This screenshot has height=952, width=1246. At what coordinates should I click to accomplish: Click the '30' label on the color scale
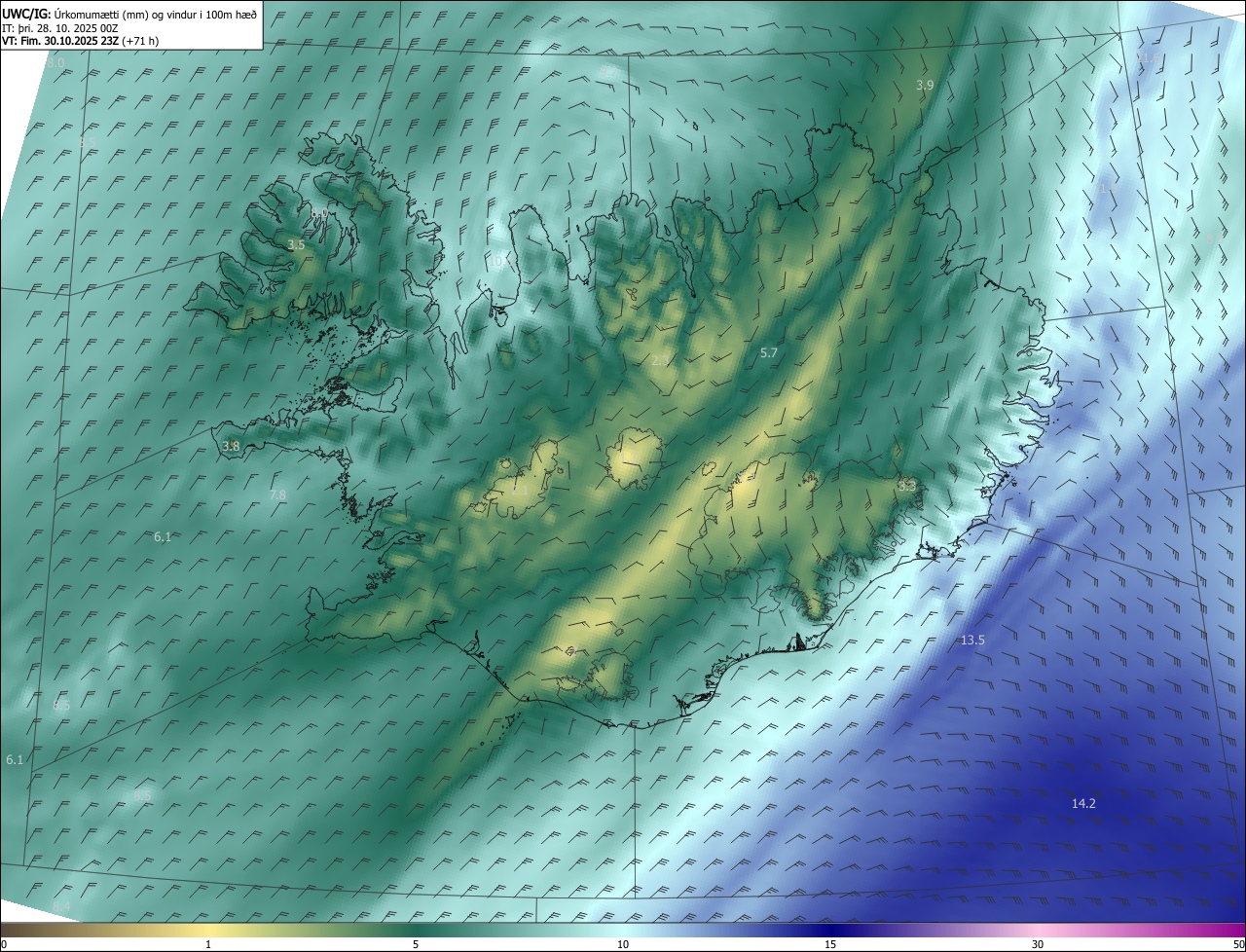[x=1038, y=944]
